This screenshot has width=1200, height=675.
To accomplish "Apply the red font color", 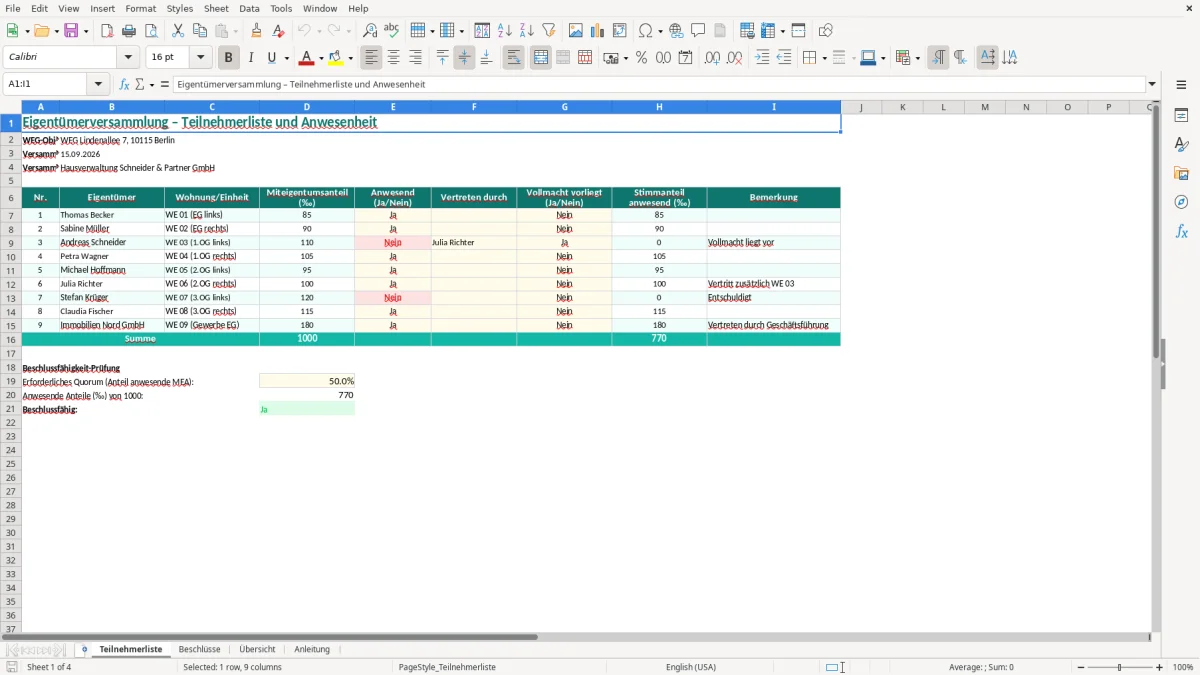I will click(x=308, y=58).
